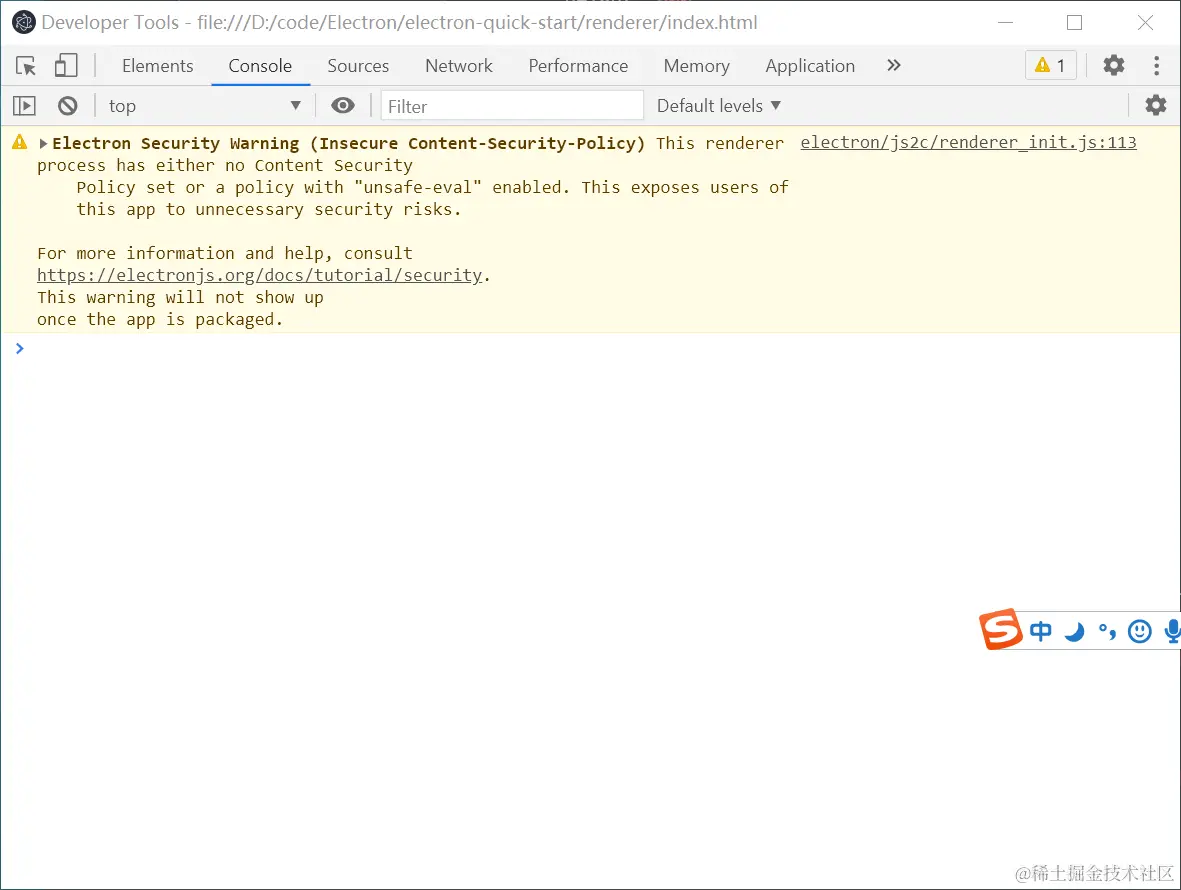Open the Default levels dropdown

point(719,106)
